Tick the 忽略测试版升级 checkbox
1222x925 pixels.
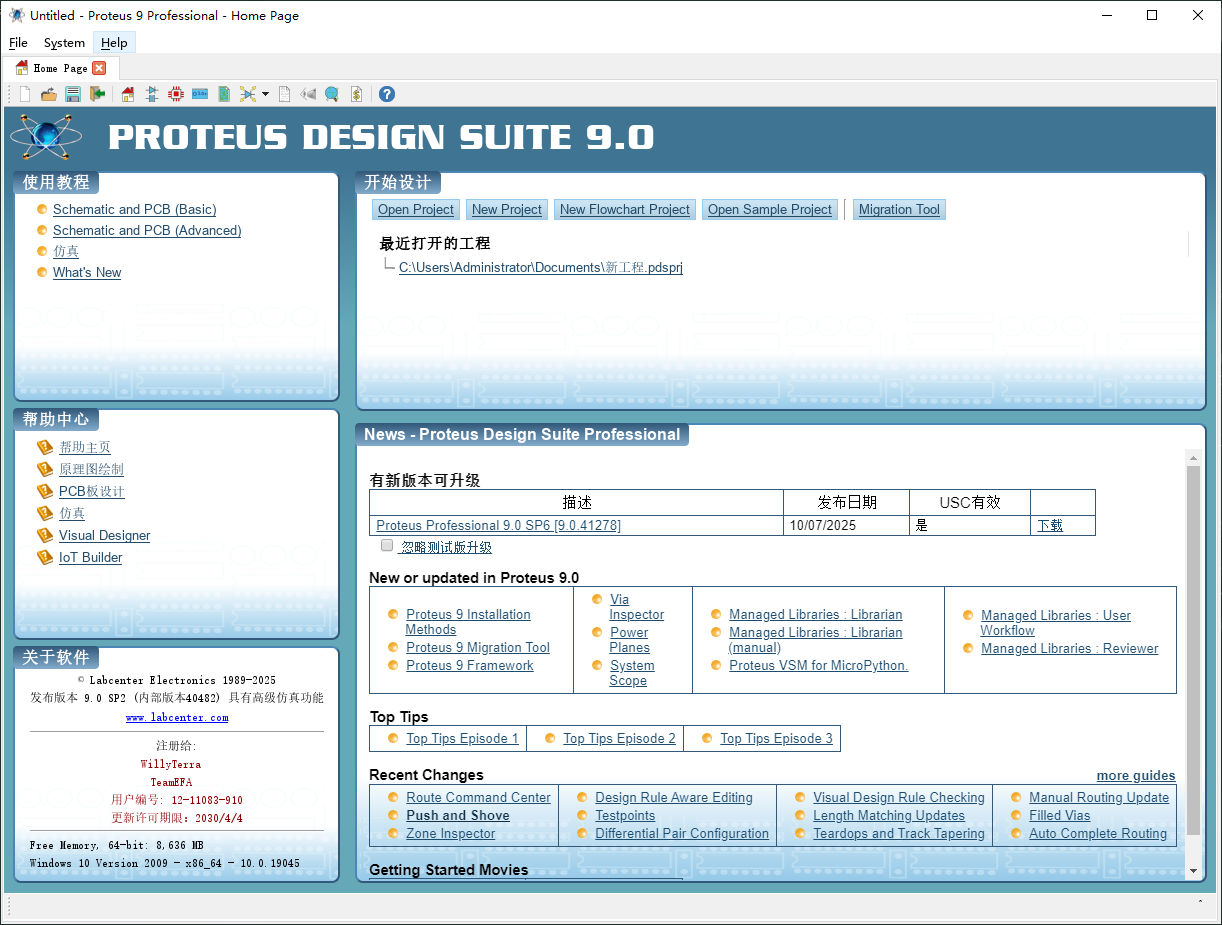(387, 546)
